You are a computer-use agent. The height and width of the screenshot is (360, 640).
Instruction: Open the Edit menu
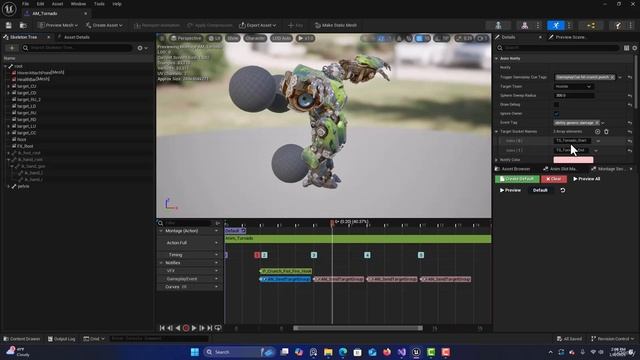40,4
